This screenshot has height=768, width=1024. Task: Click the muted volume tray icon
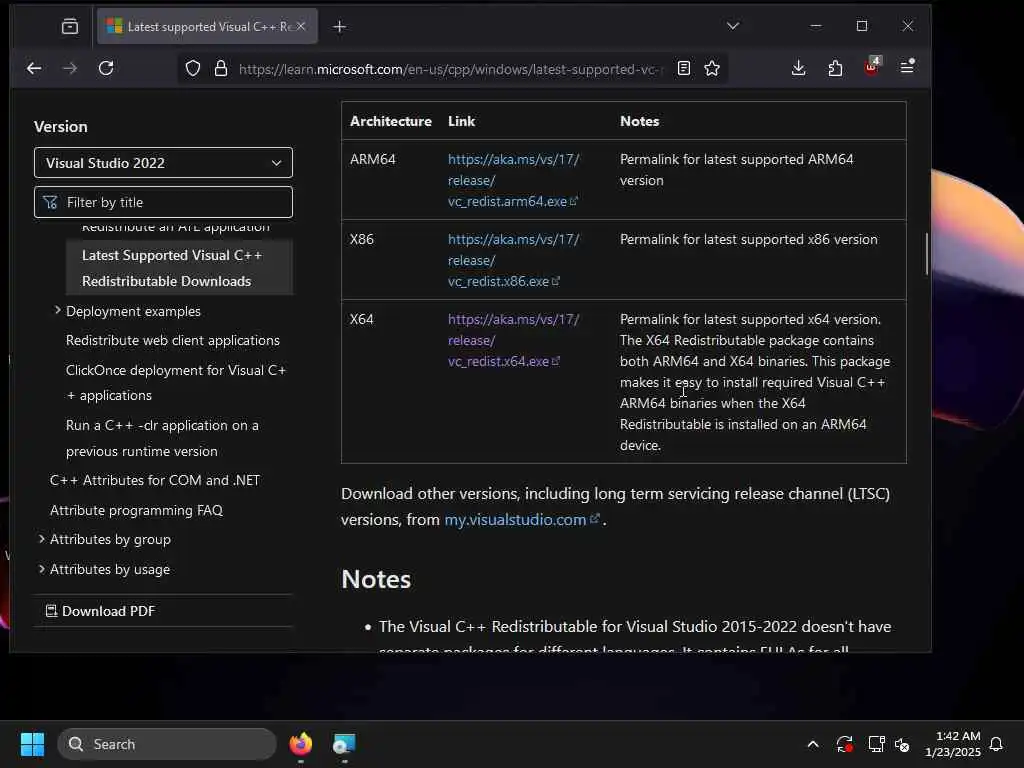903,744
